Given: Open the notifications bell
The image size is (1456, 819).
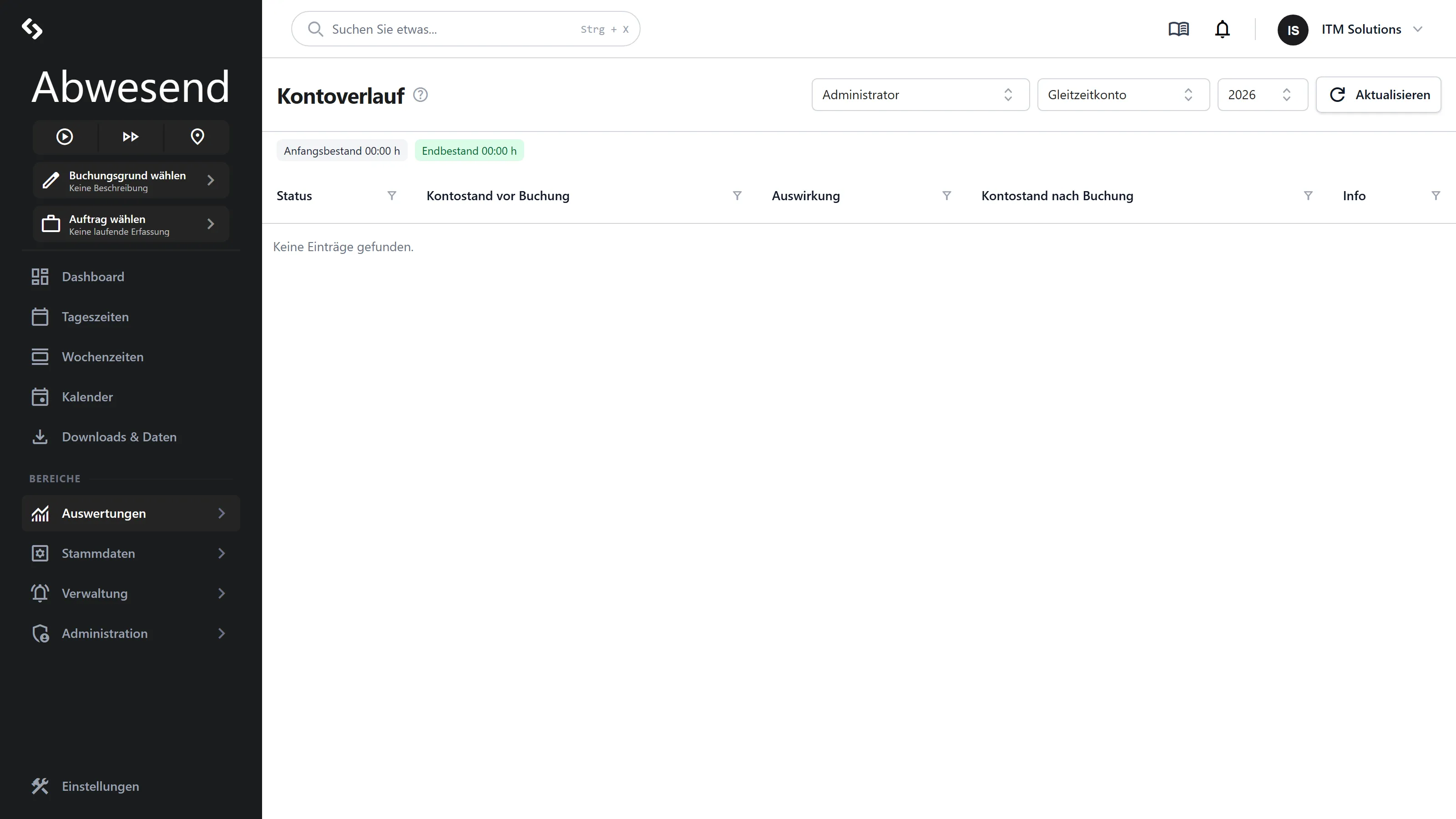Looking at the screenshot, I should tap(1222, 29).
